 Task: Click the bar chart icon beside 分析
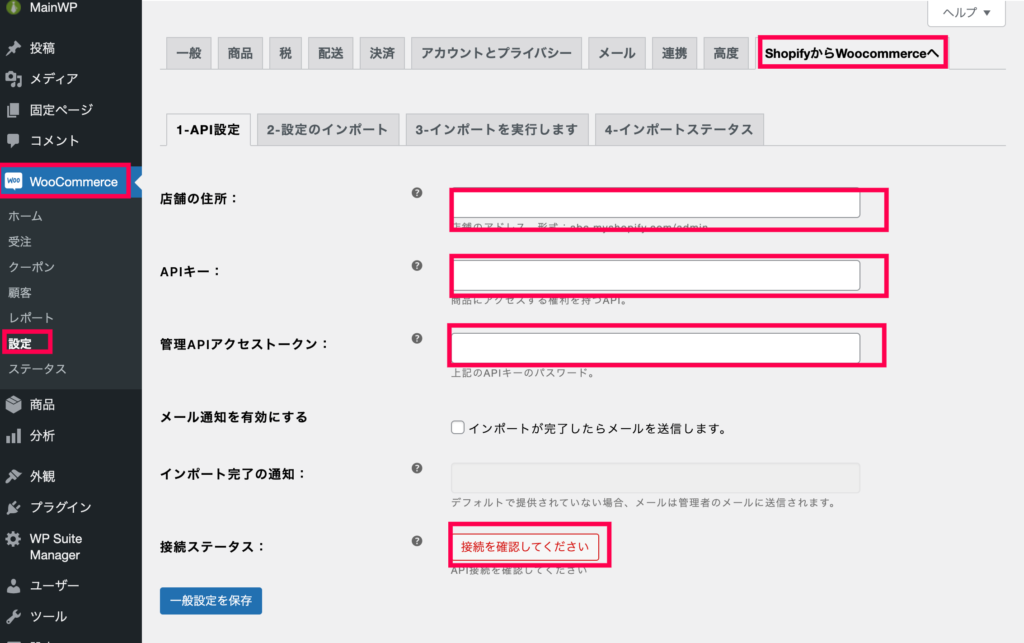click(13, 436)
